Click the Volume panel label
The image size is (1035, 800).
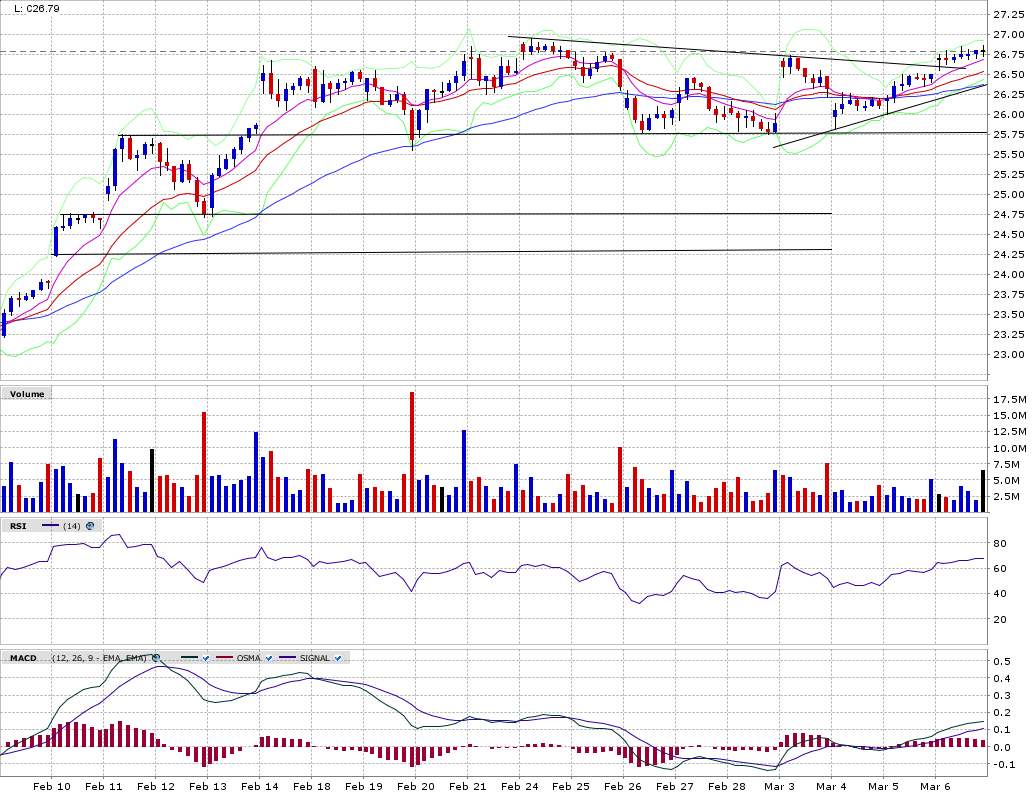tap(27, 394)
